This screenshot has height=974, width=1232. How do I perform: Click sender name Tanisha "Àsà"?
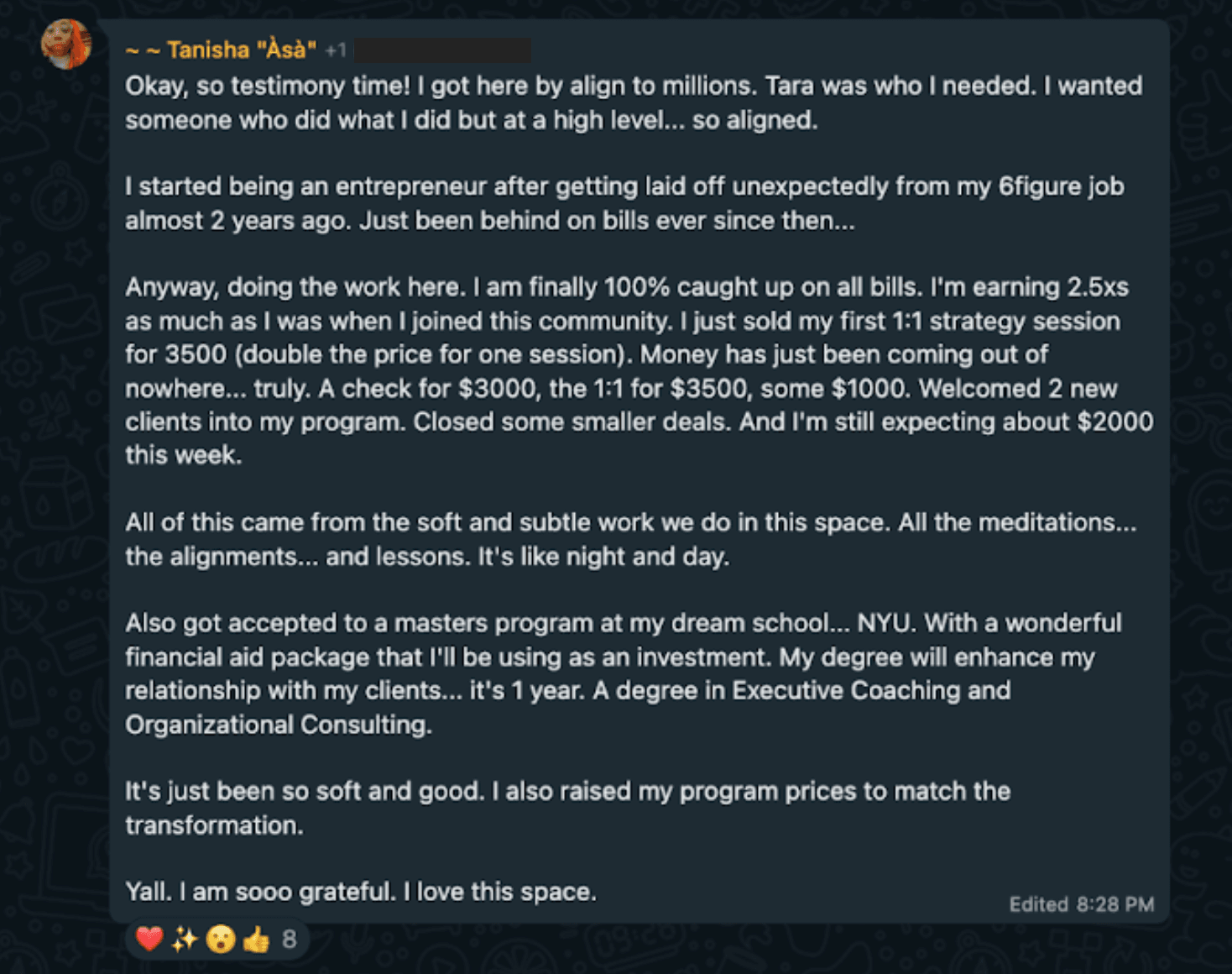[x=242, y=50]
